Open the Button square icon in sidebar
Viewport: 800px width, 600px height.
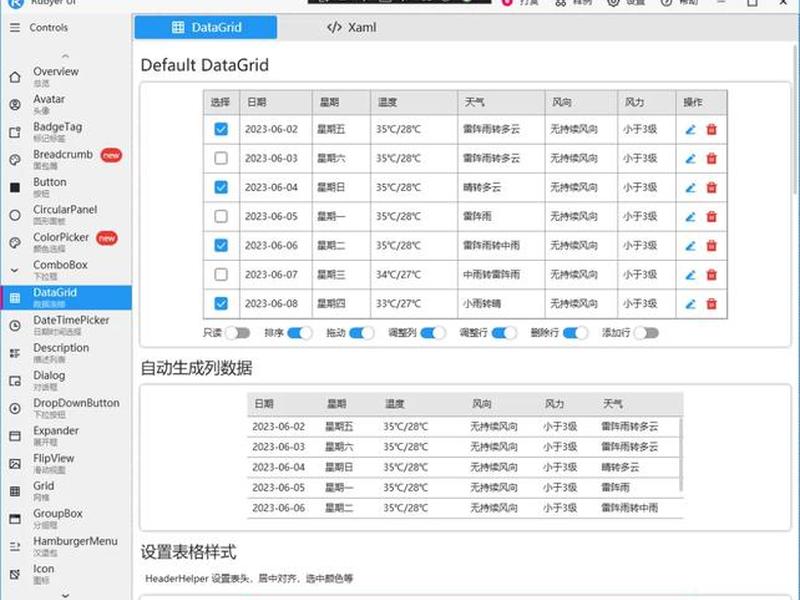tap(15, 187)
